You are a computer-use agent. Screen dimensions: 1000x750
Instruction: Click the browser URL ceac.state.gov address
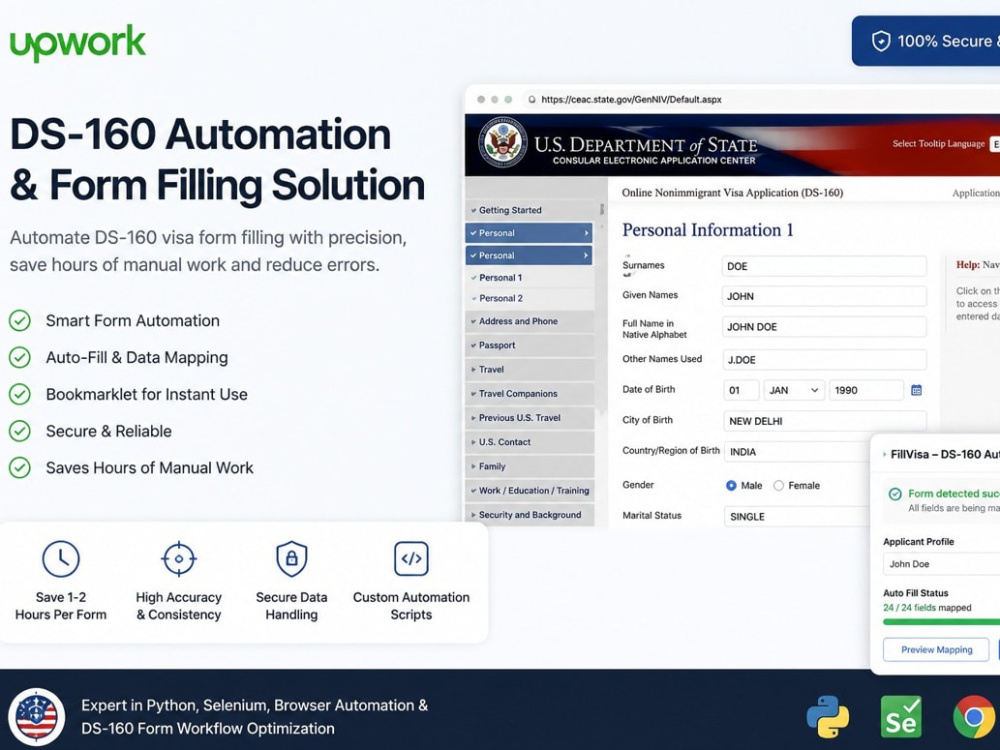pos(631,99)
